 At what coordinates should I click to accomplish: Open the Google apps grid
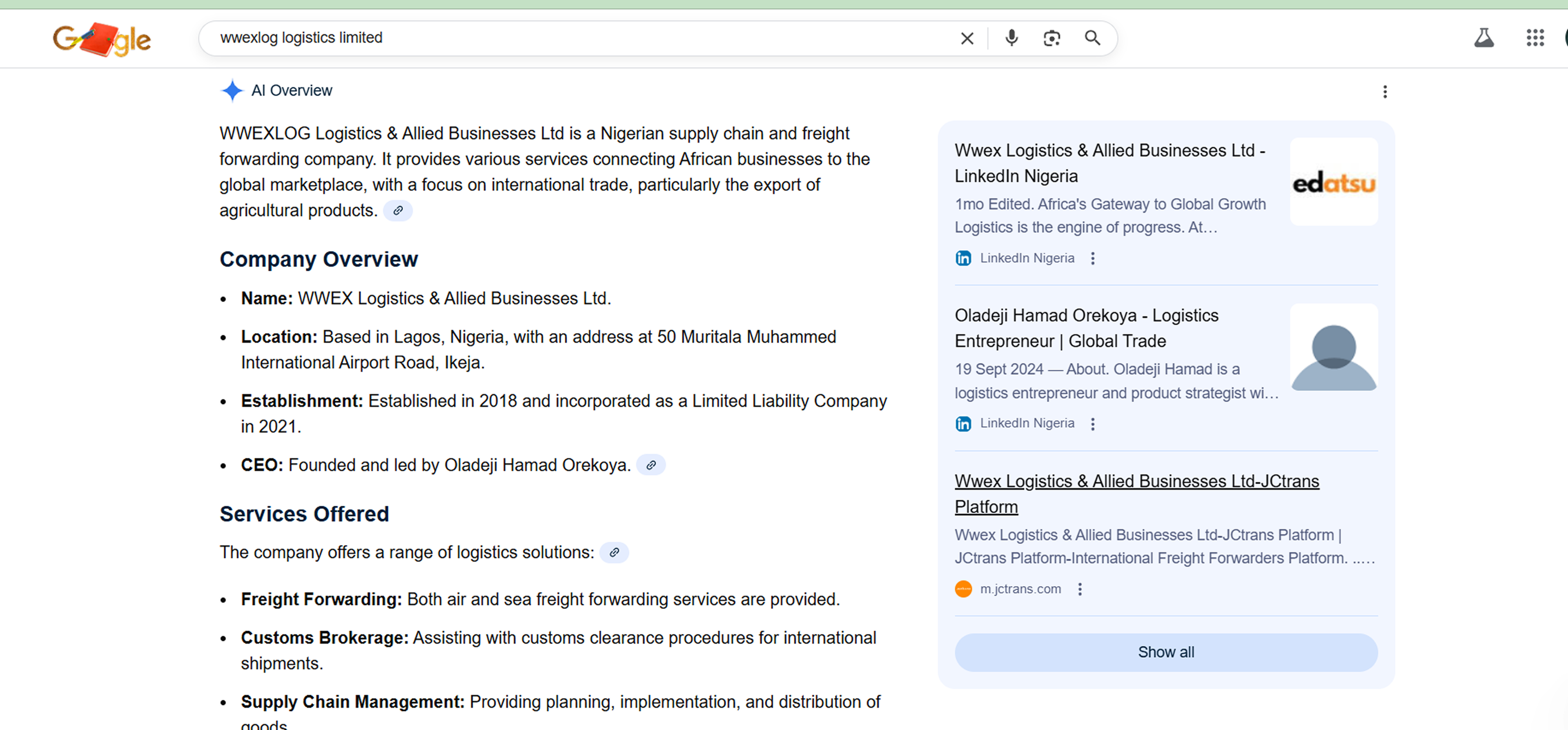[x=1535, y=38]
